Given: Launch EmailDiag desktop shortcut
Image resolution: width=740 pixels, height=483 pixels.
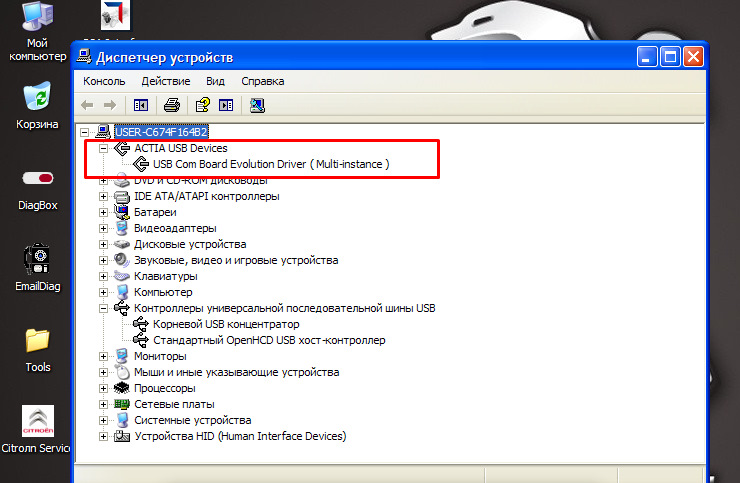Looking at the screenshot, I should (38, 268).
